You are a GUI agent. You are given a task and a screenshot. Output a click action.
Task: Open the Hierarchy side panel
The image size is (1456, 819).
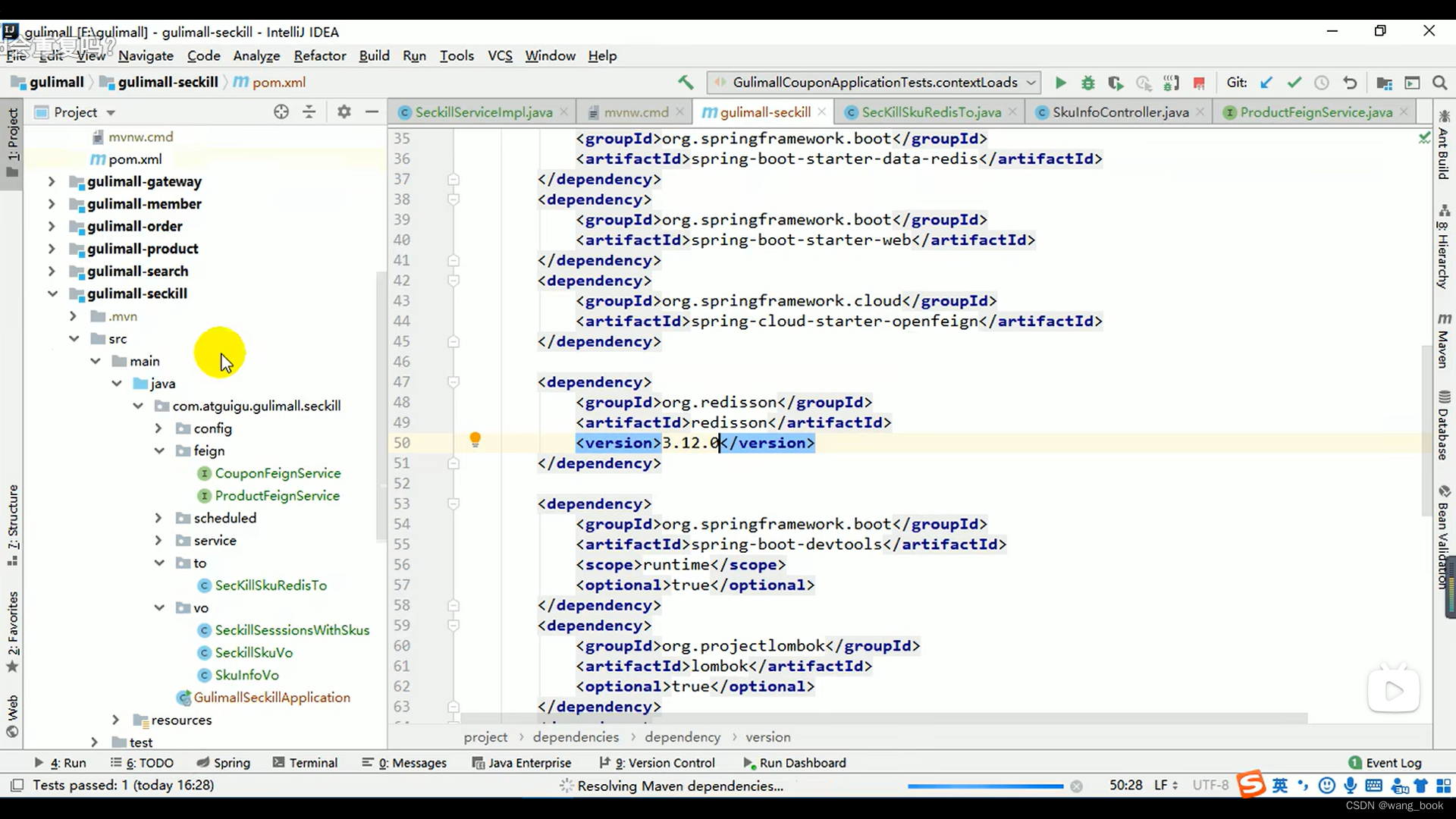point(1444,246)
